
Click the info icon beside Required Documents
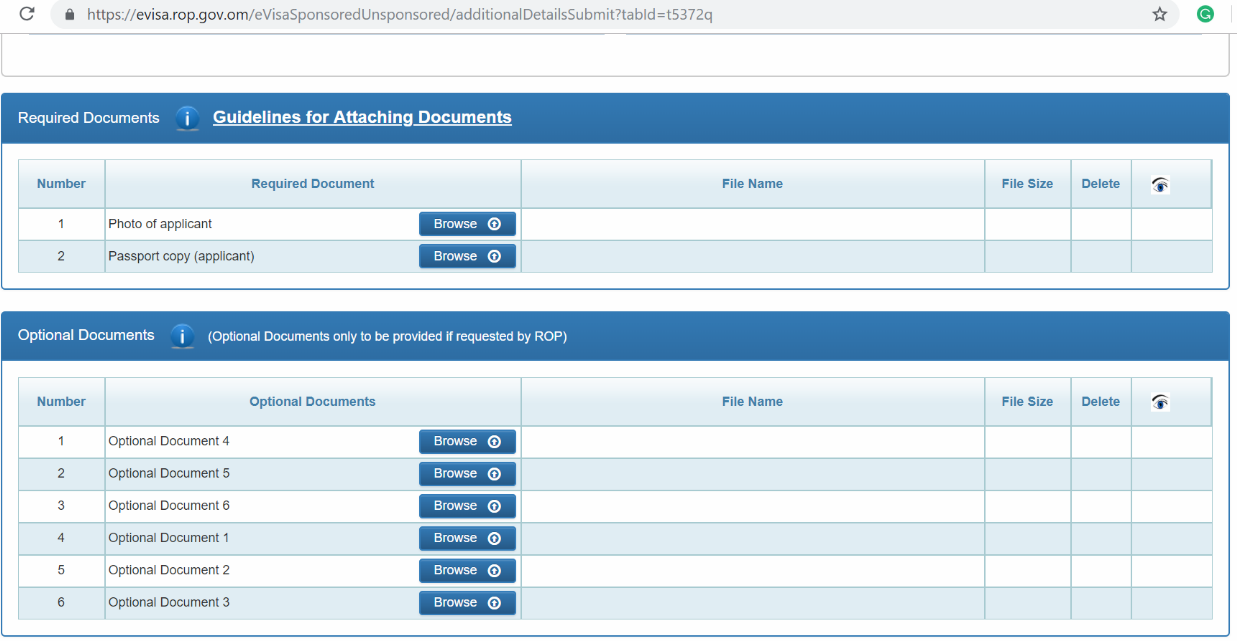click(187, 118)
